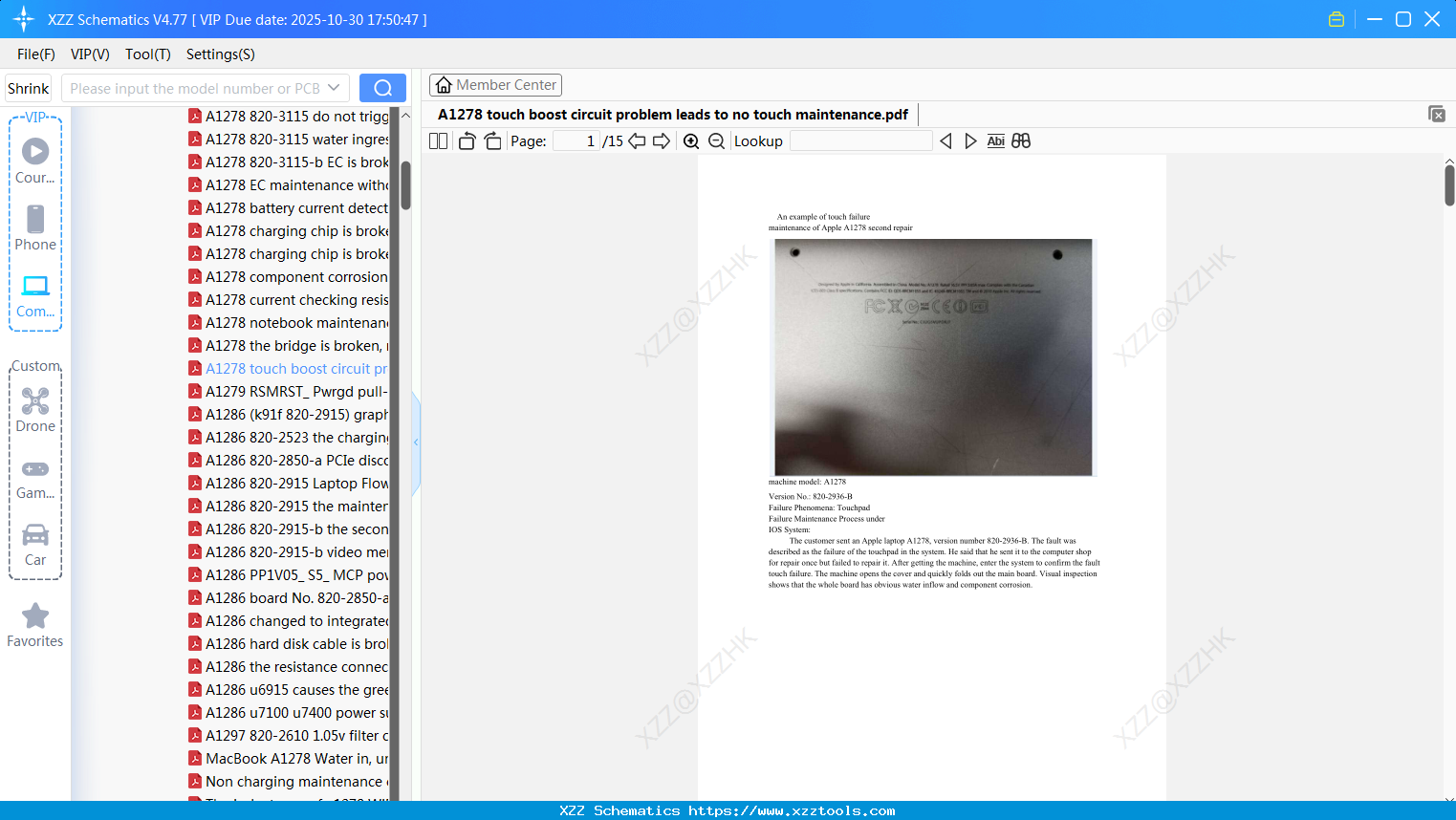This screenshot has height=820, width=1456.
Task: Expand the model number dropdown
Action: 334,88
